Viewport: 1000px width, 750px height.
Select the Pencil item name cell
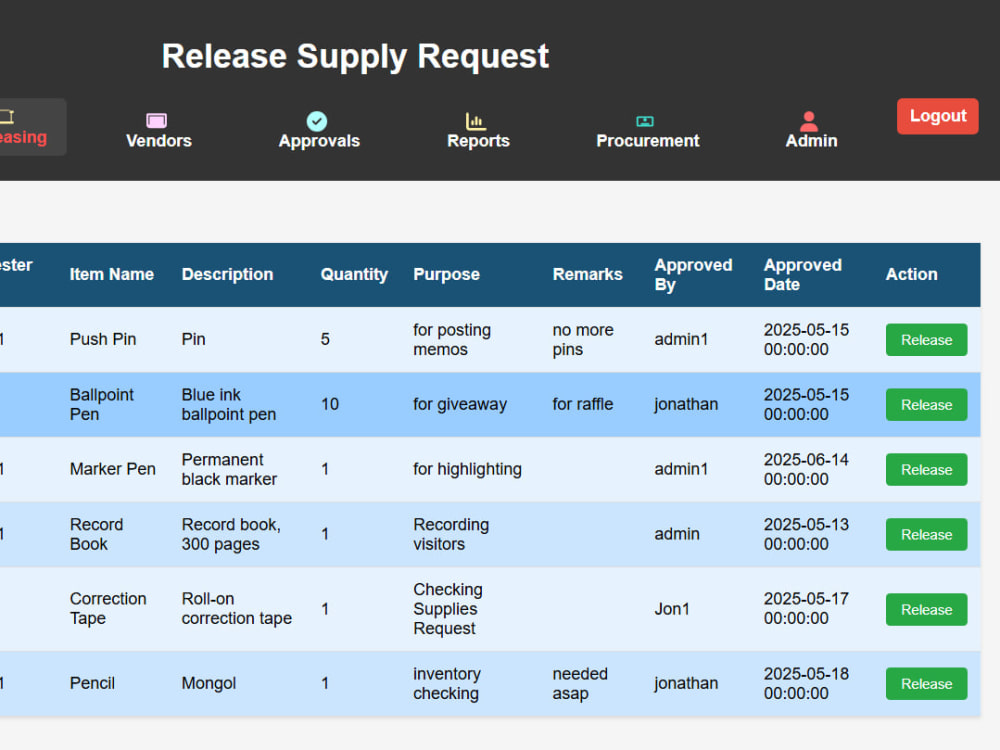(92, 683)
